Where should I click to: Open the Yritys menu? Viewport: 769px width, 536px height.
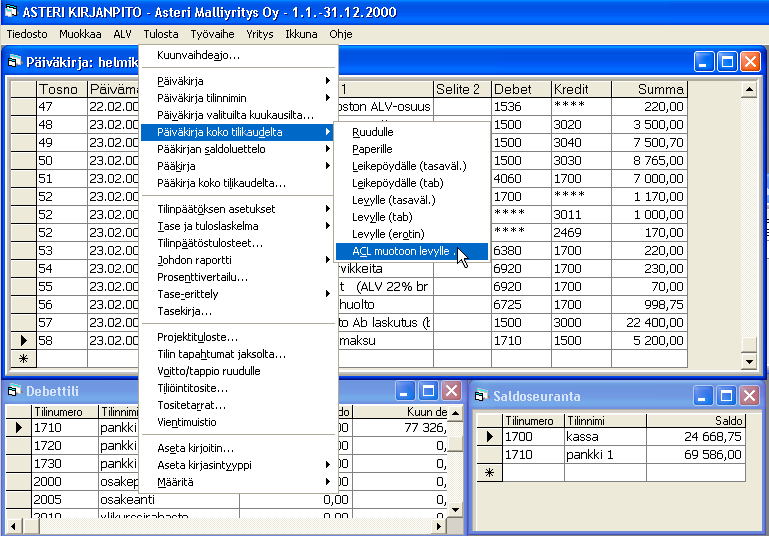pos(259,34)
